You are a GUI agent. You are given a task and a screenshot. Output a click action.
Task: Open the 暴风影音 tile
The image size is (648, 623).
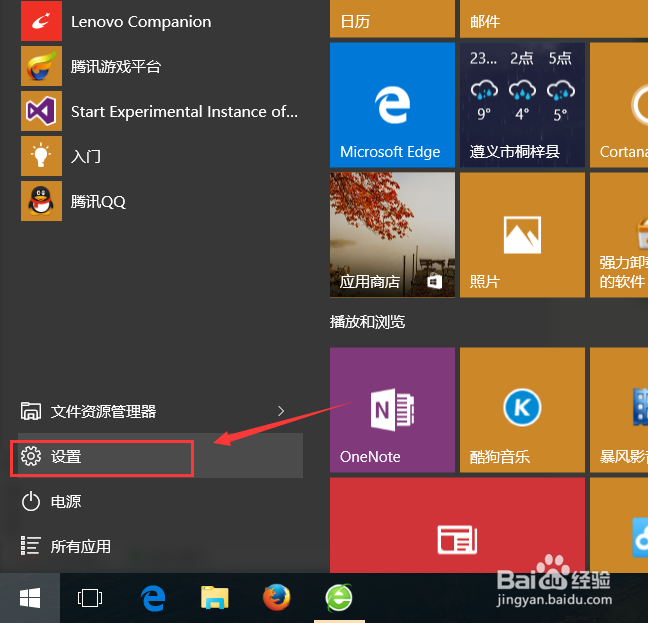click(619, 410)
